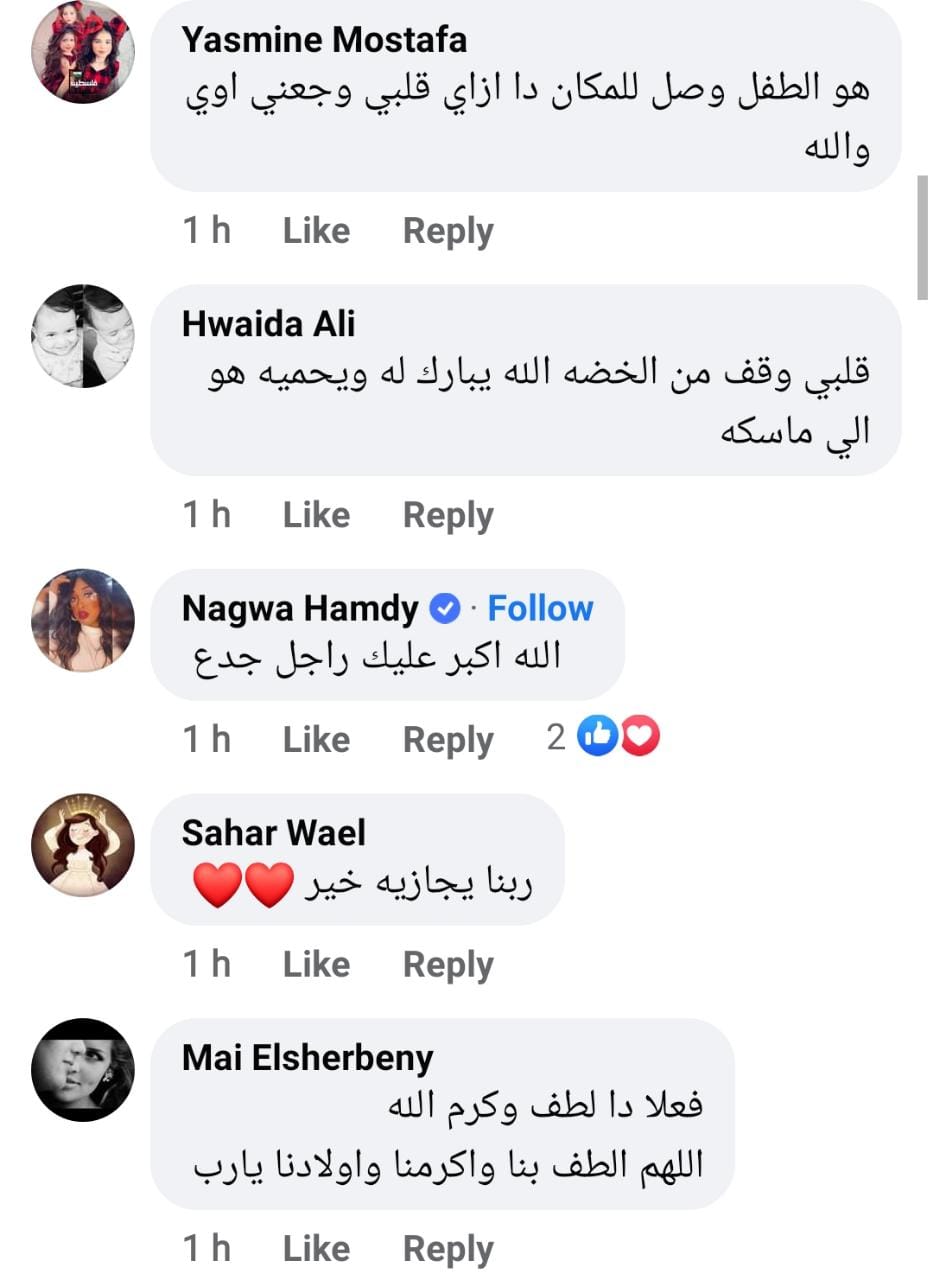Open Nagwa Hamdy's profile picture

(82, 619)
